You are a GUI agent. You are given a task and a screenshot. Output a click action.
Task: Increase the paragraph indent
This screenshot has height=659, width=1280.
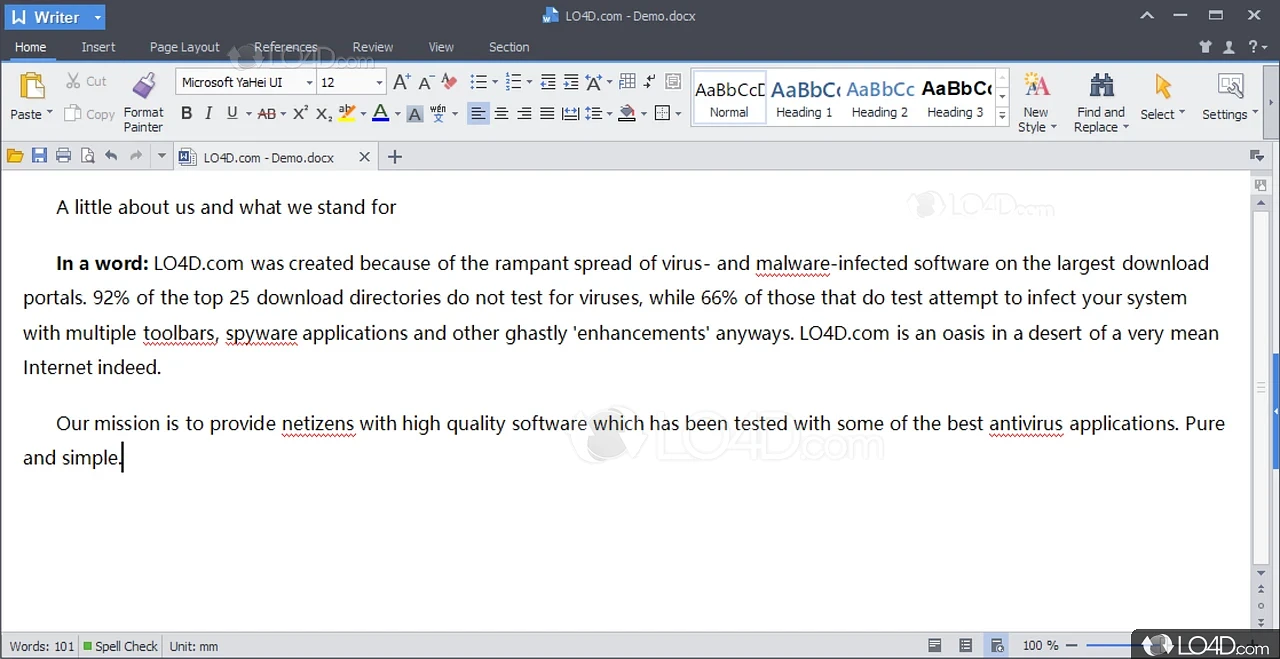569,82
